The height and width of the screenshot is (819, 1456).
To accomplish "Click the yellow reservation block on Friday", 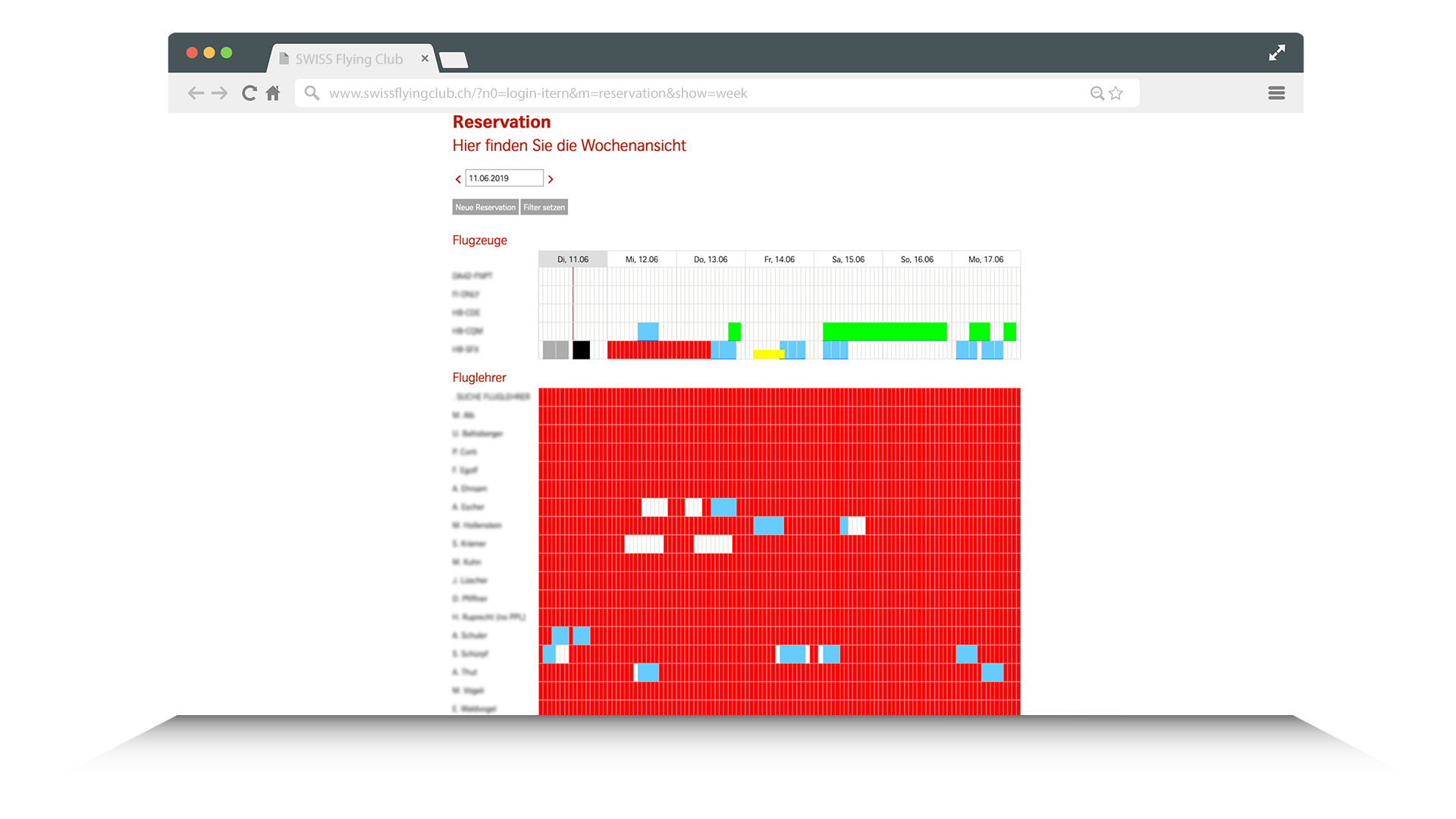I will coord(768,354).
